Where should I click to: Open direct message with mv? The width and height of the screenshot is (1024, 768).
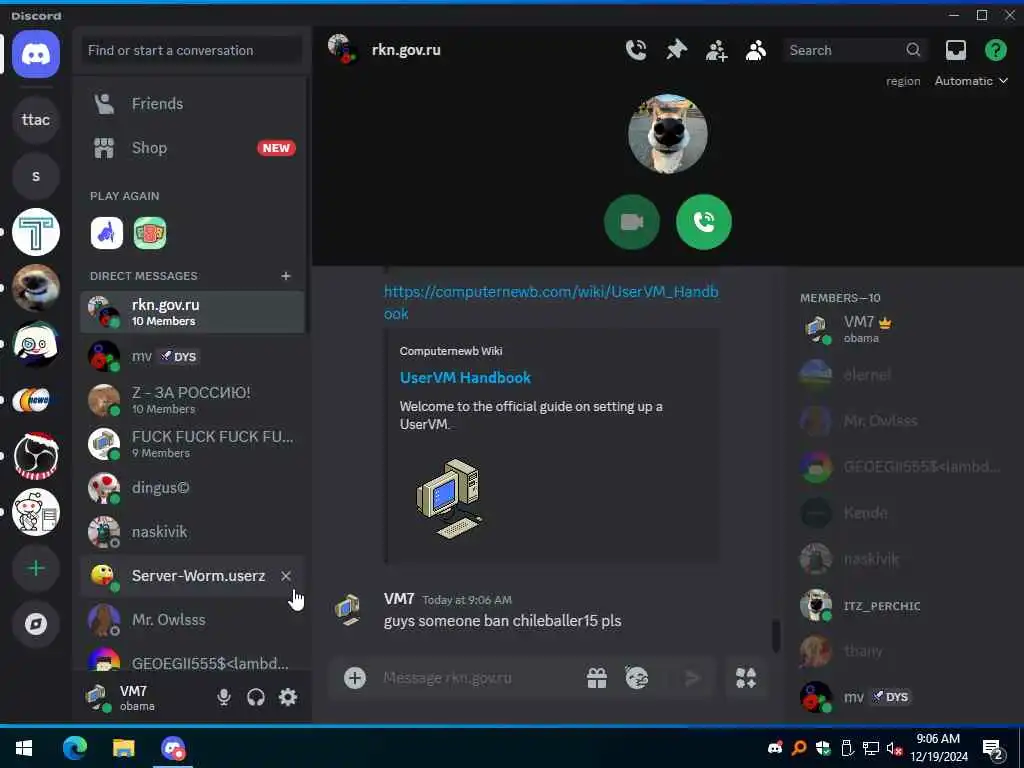tap(193, 357)
